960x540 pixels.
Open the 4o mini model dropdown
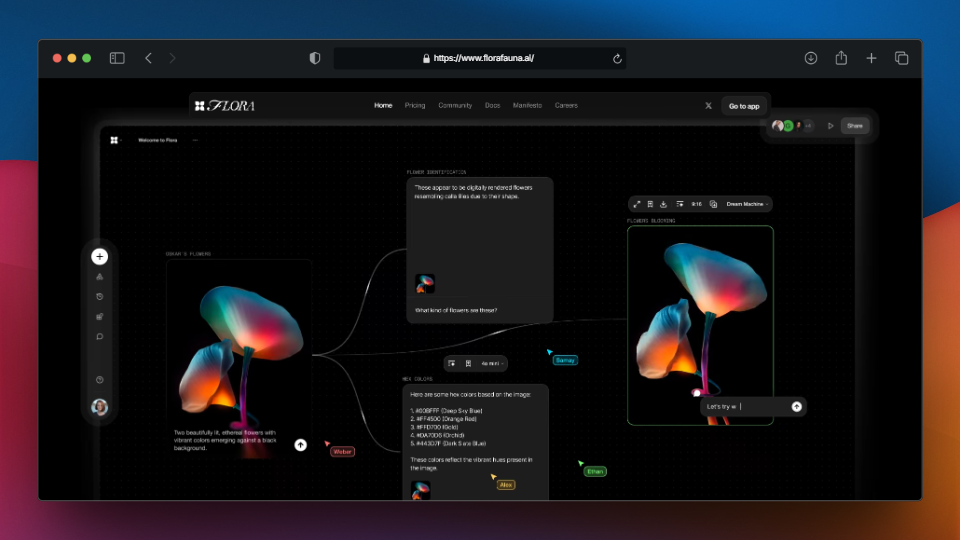[492, 364]
